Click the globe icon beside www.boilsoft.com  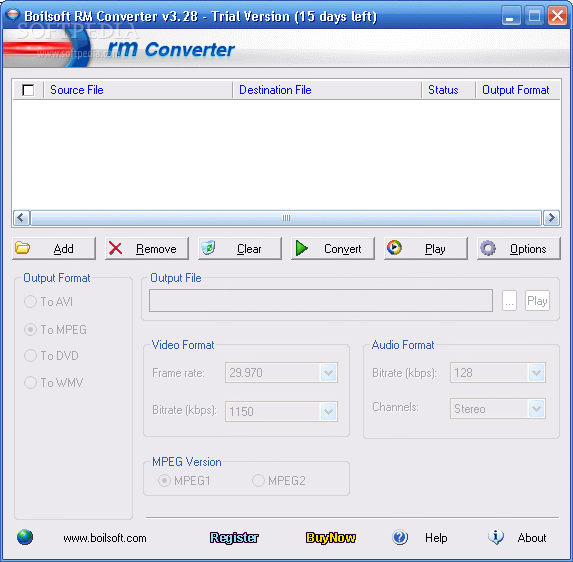pyautogui.click(x=25, y=537)
